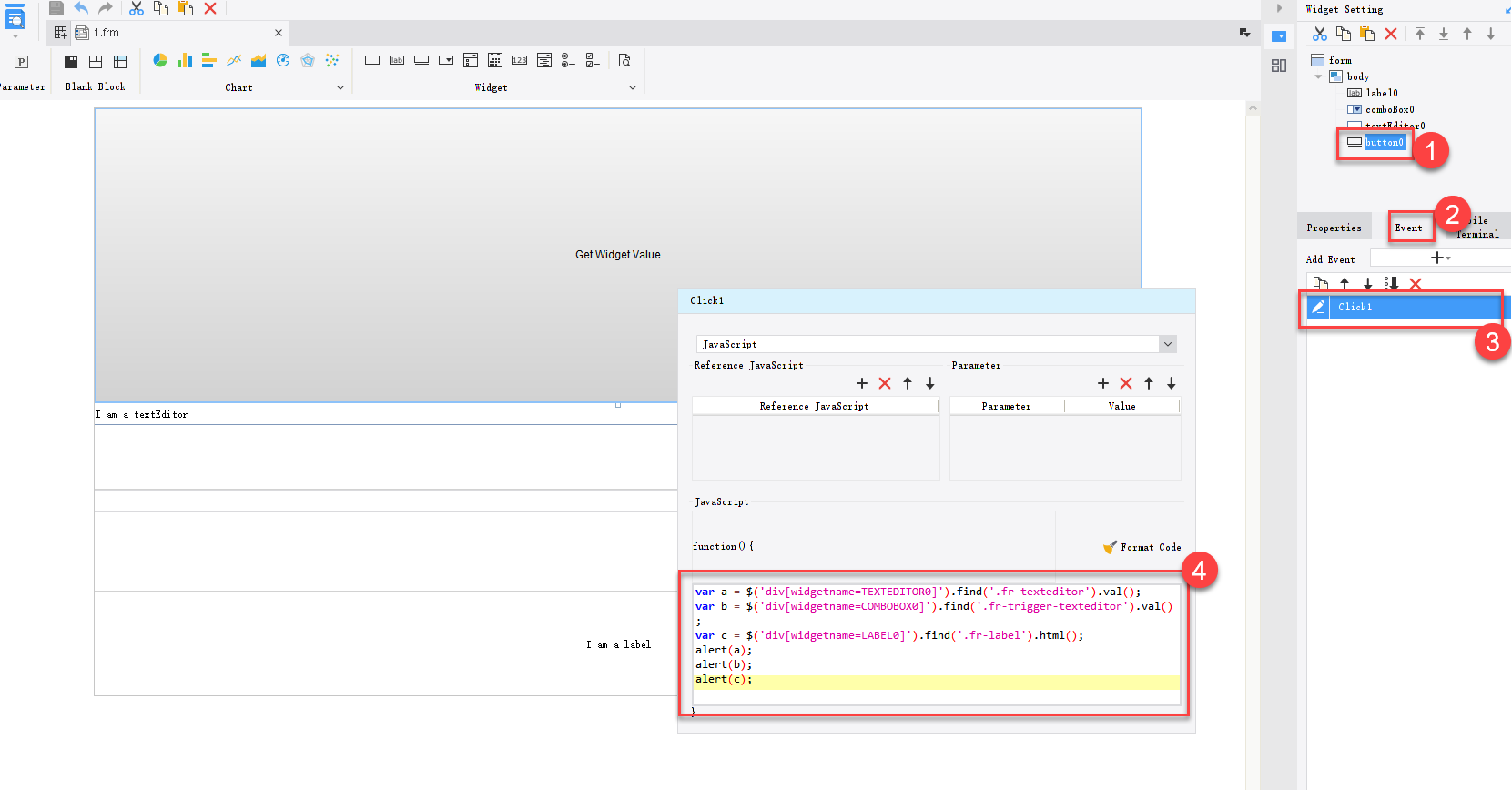Open the Add Event plus dropdown
The image size is (1512, 790).
coord(1440,258)
